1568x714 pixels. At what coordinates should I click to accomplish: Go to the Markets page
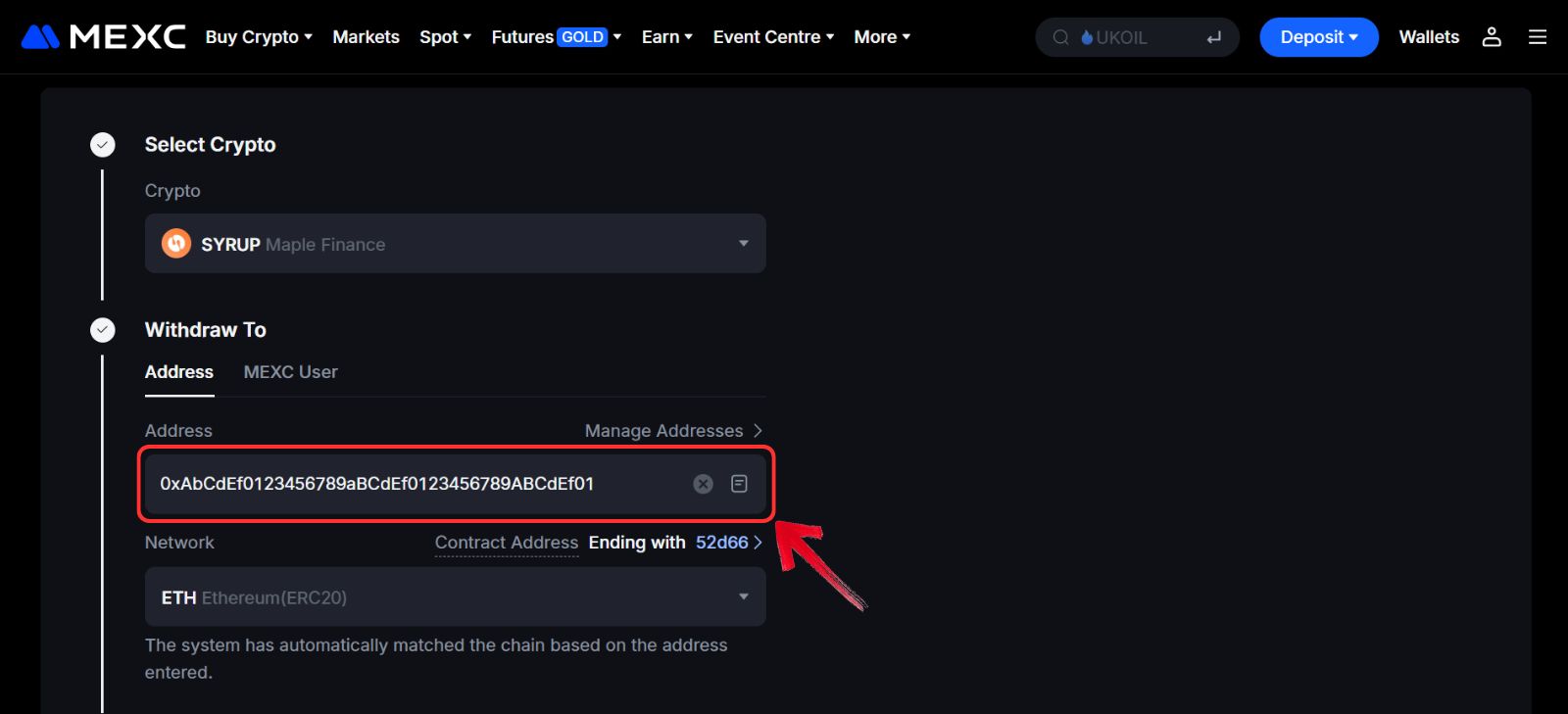(x=366, y=37)
